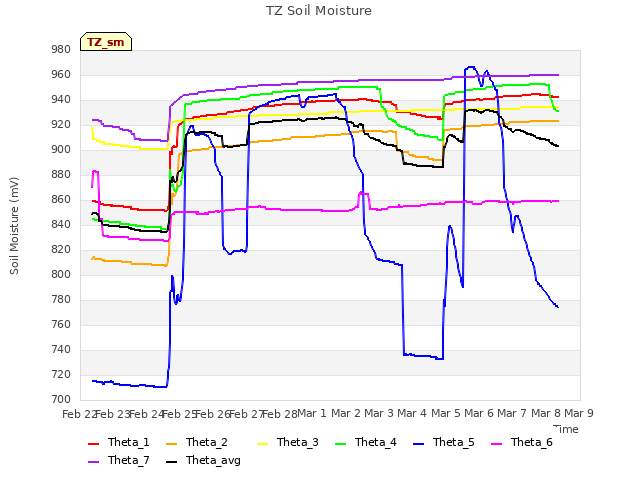Toggle the Theta_7 legend entry
This screenshot has height=480, width=640.
(x=119, y=460)
